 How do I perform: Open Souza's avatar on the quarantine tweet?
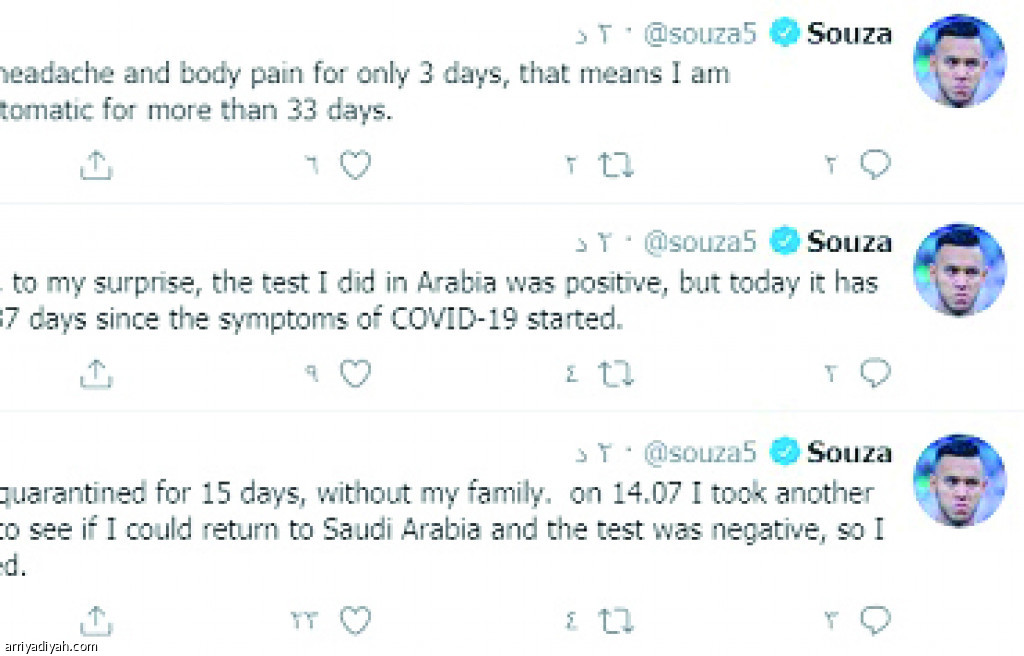(x=959, y=481)
